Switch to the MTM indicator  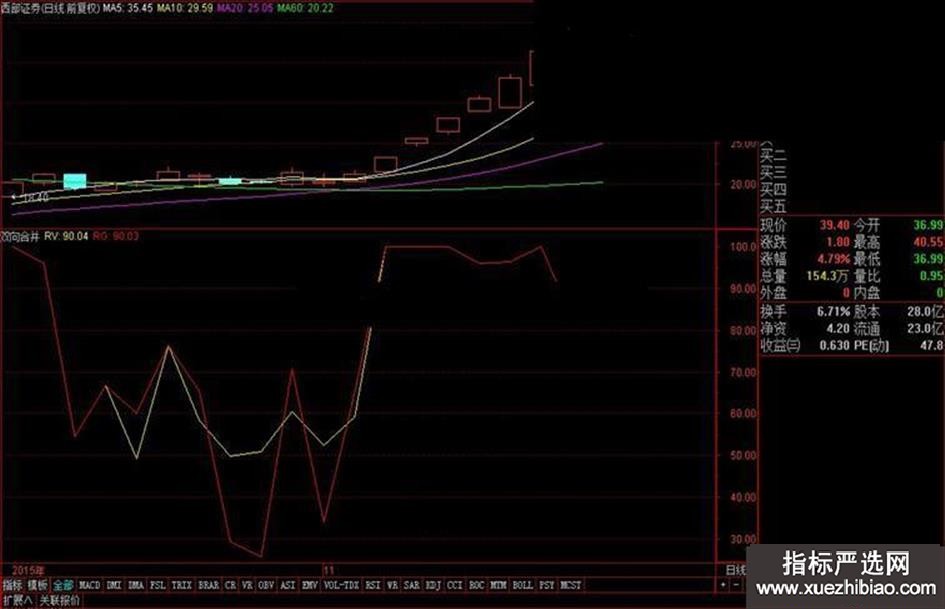click(x=498, y=585)
